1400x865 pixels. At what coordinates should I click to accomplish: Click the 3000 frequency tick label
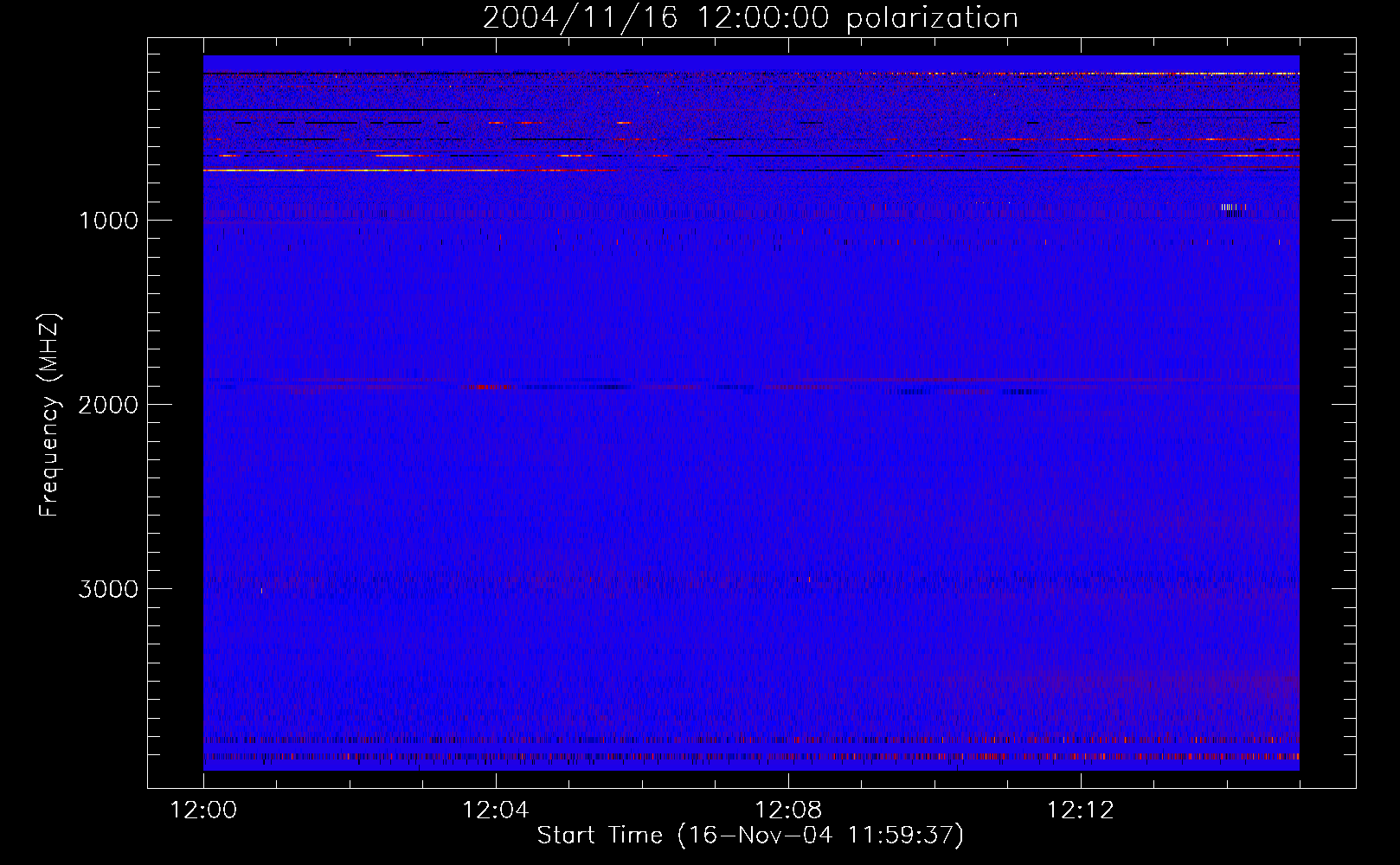point(108,589)
